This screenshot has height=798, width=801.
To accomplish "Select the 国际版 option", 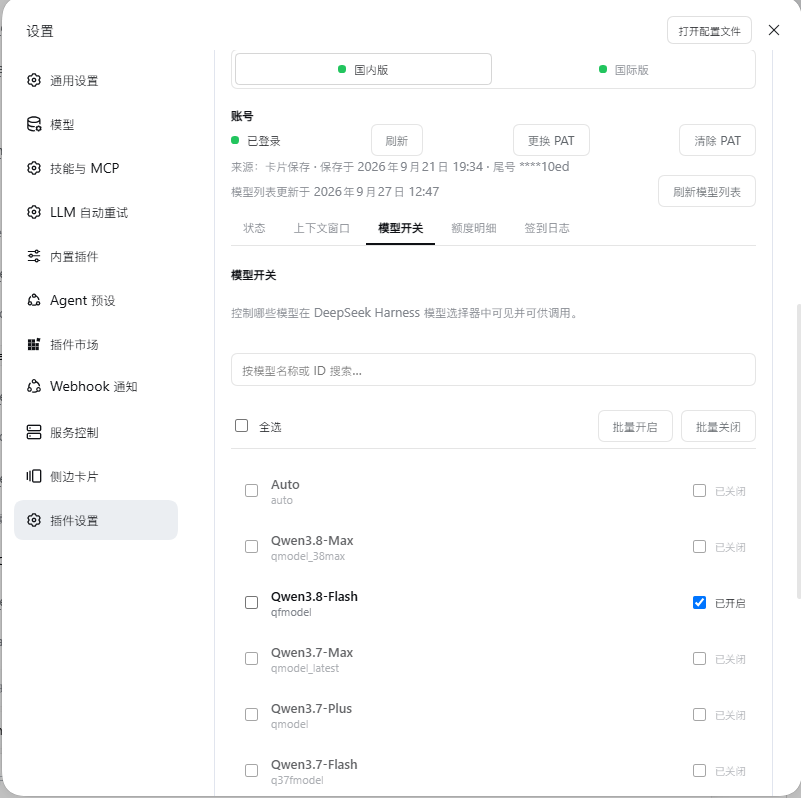I will point(624,69).
